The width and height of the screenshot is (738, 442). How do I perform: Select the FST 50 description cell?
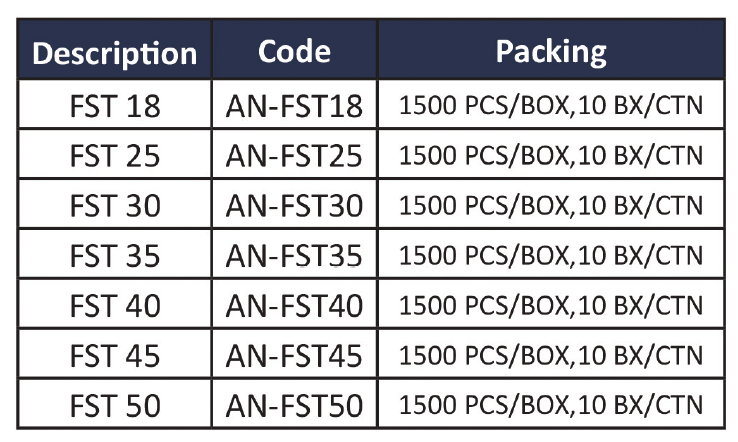(x=114, y=404)
